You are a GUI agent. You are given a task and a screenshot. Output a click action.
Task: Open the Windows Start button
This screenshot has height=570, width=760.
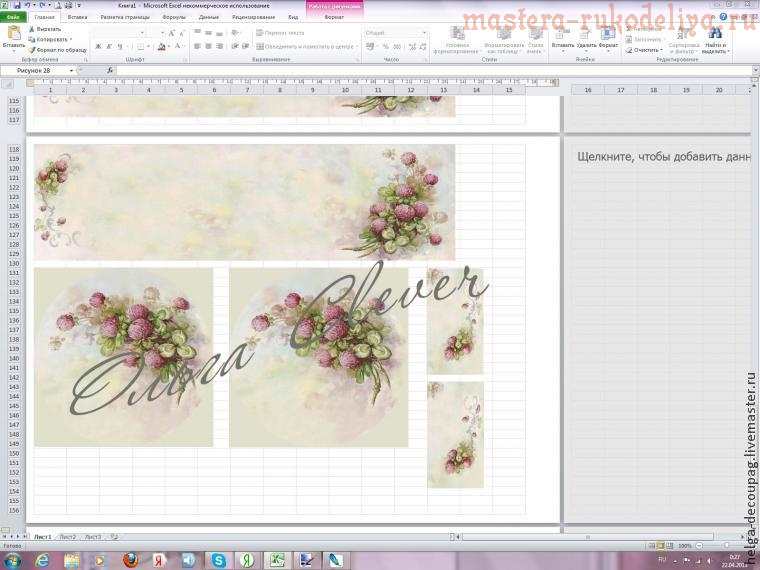[12, 560]
